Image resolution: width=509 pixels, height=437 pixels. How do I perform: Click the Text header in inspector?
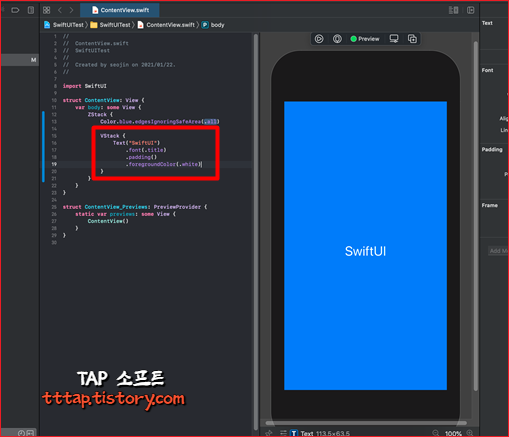coord(487,23)
